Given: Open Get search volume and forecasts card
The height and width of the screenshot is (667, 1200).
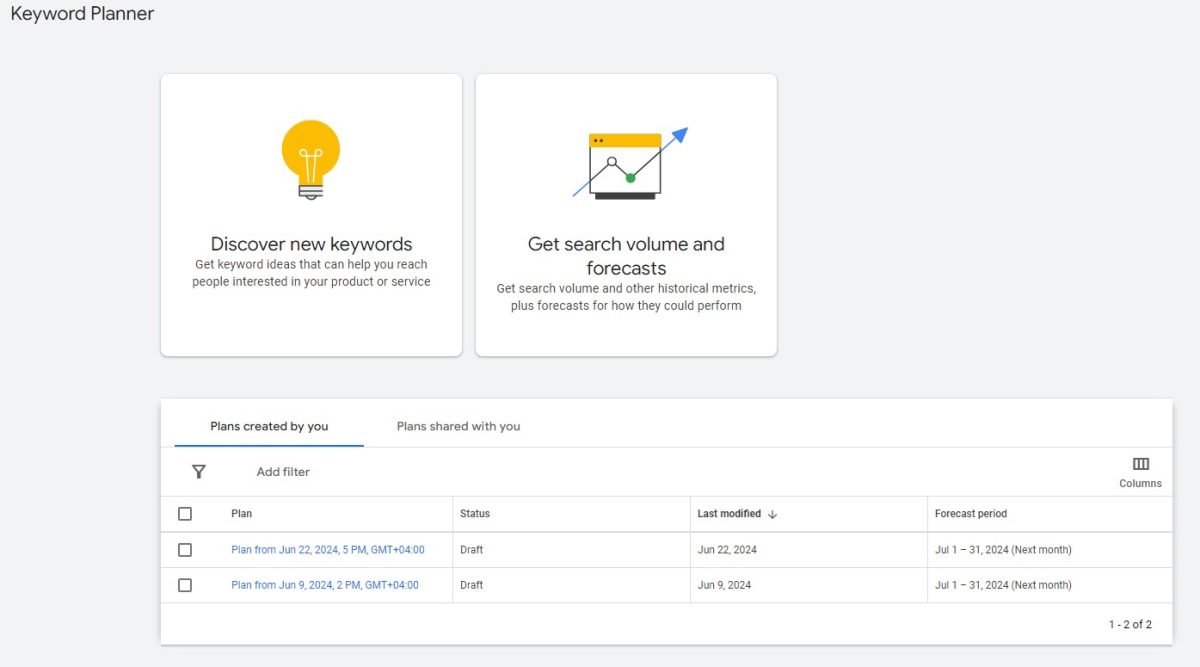Looking at the screenshot, I should (626, 215).
